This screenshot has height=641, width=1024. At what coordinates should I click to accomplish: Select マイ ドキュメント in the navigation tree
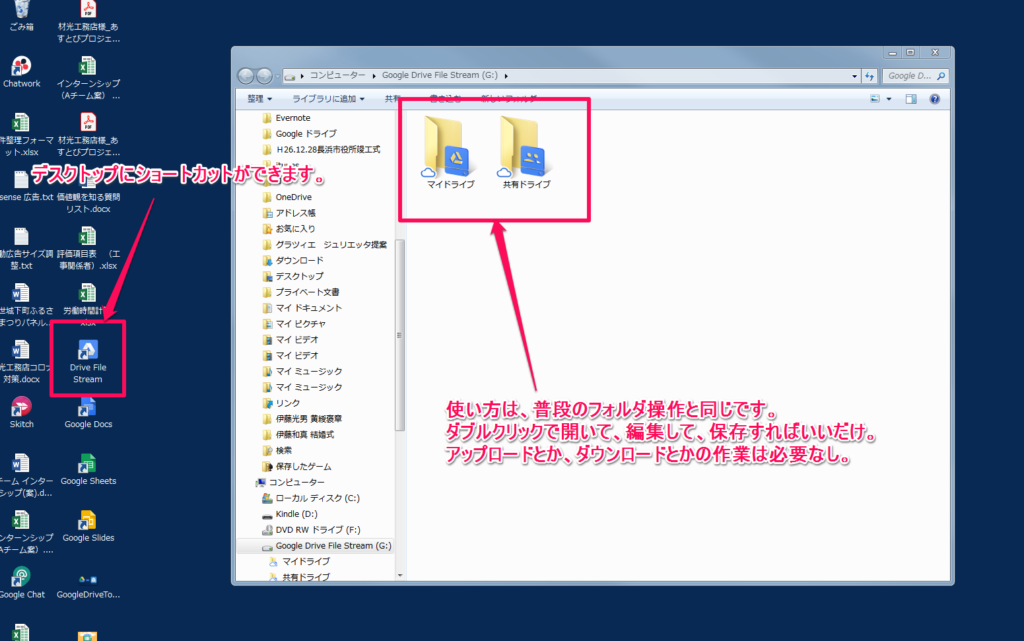pos(308,308)
